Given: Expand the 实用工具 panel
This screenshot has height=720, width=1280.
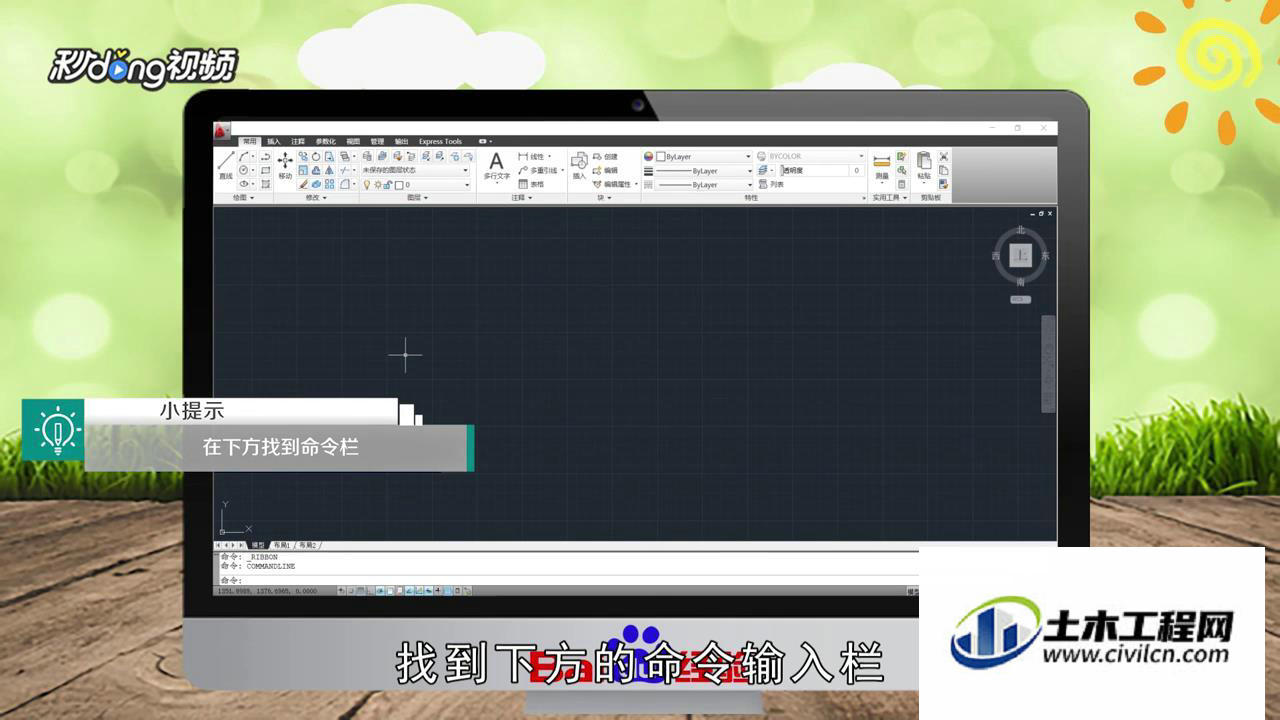Looking at the screenshot, I should point(889,197).
